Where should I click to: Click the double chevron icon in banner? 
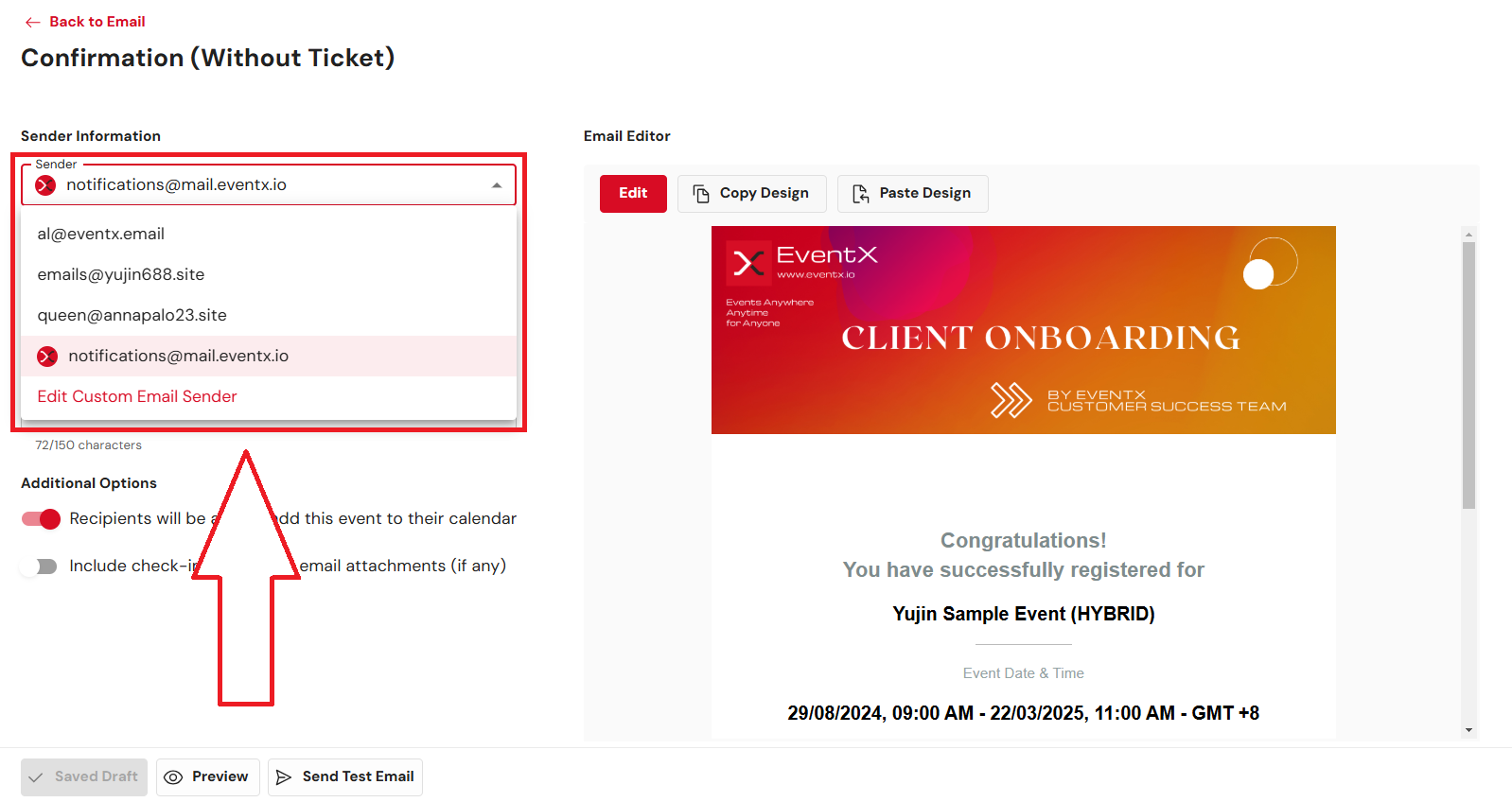[x=1011, y=400]
